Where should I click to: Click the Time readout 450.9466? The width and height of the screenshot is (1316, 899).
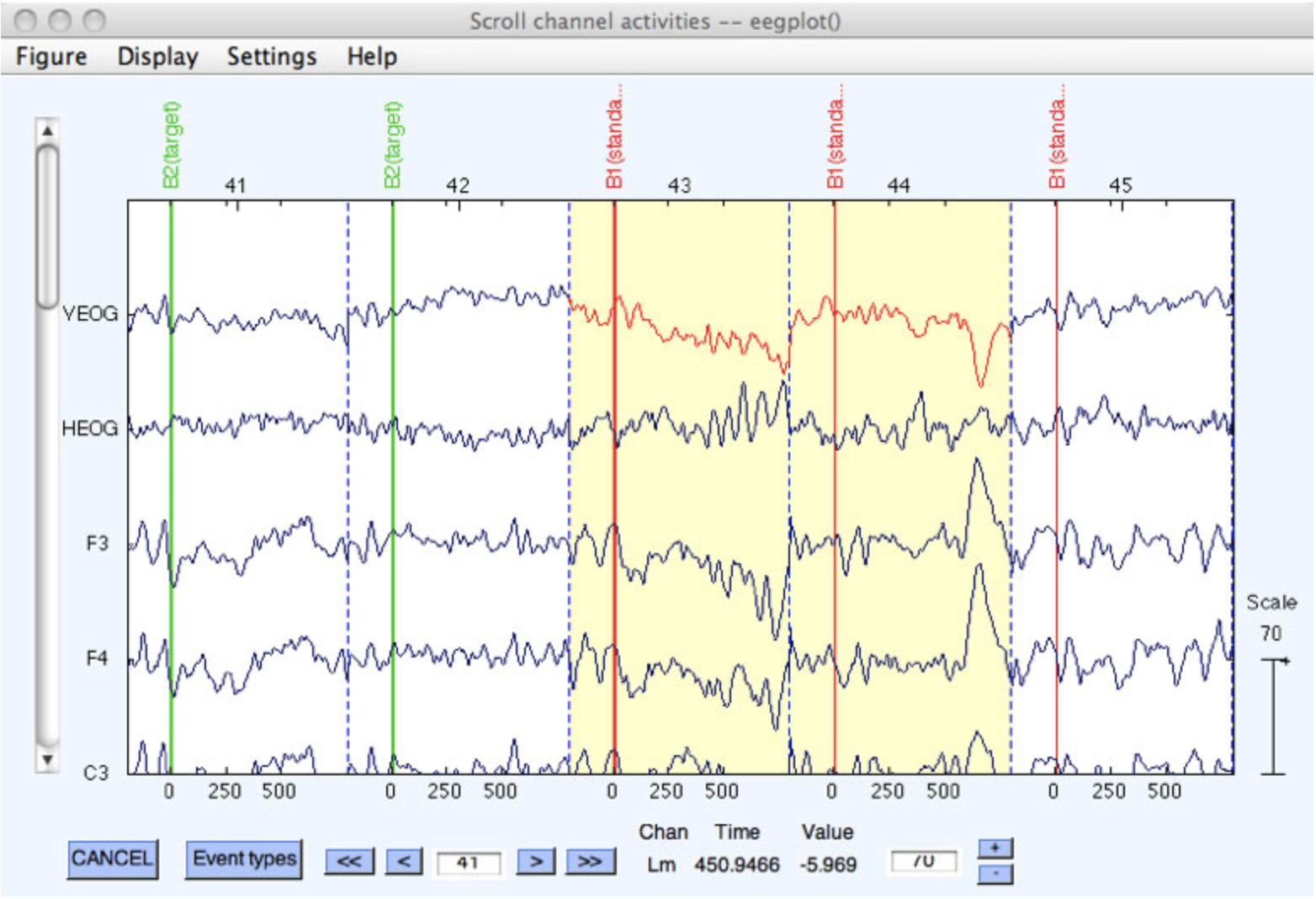pos(737,865)
